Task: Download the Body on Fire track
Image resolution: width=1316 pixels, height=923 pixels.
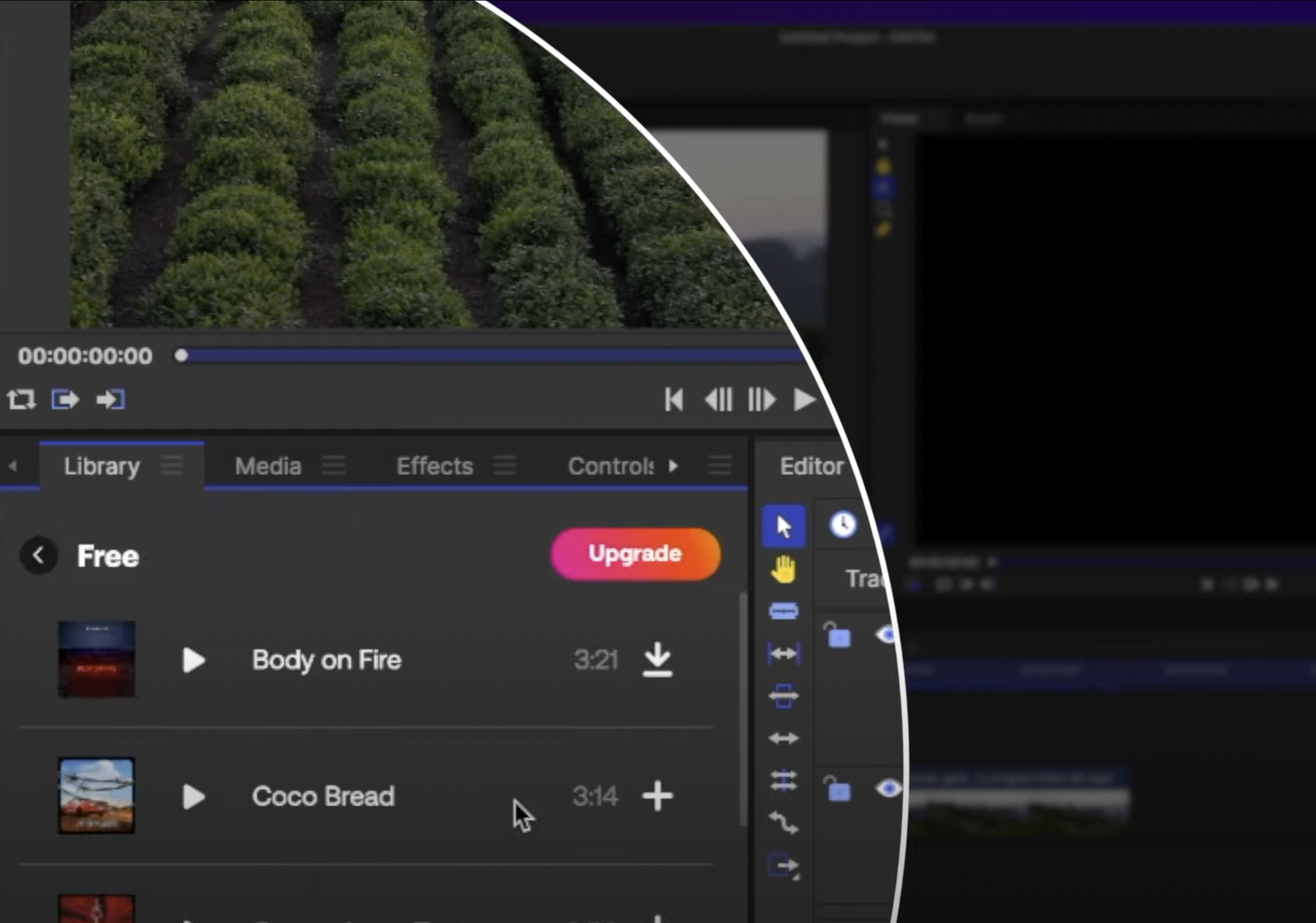Action: pyautogui.click(x=657, y=660)
